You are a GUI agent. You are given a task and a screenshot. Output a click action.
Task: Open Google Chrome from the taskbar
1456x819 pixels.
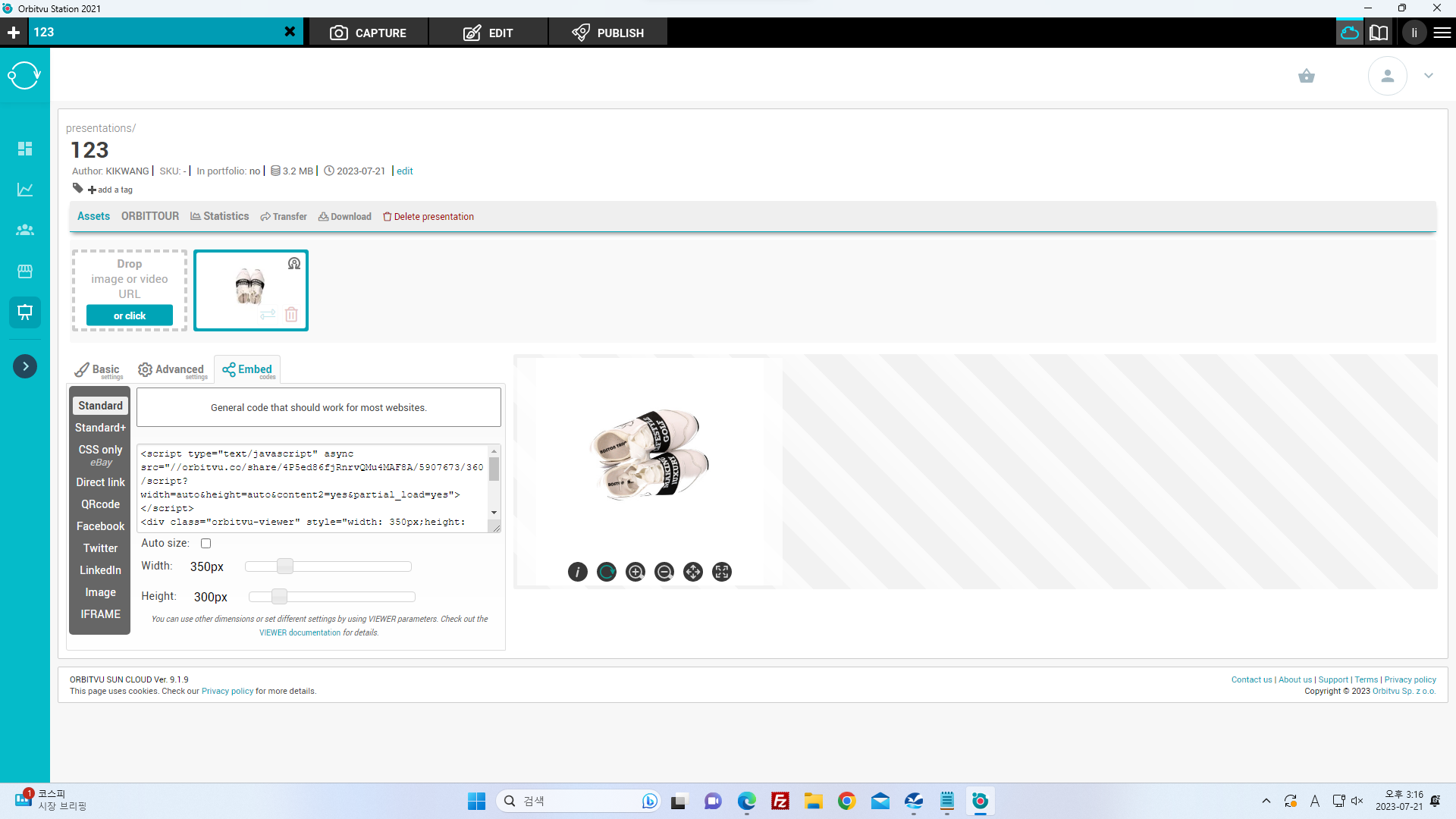coord(846,801)
